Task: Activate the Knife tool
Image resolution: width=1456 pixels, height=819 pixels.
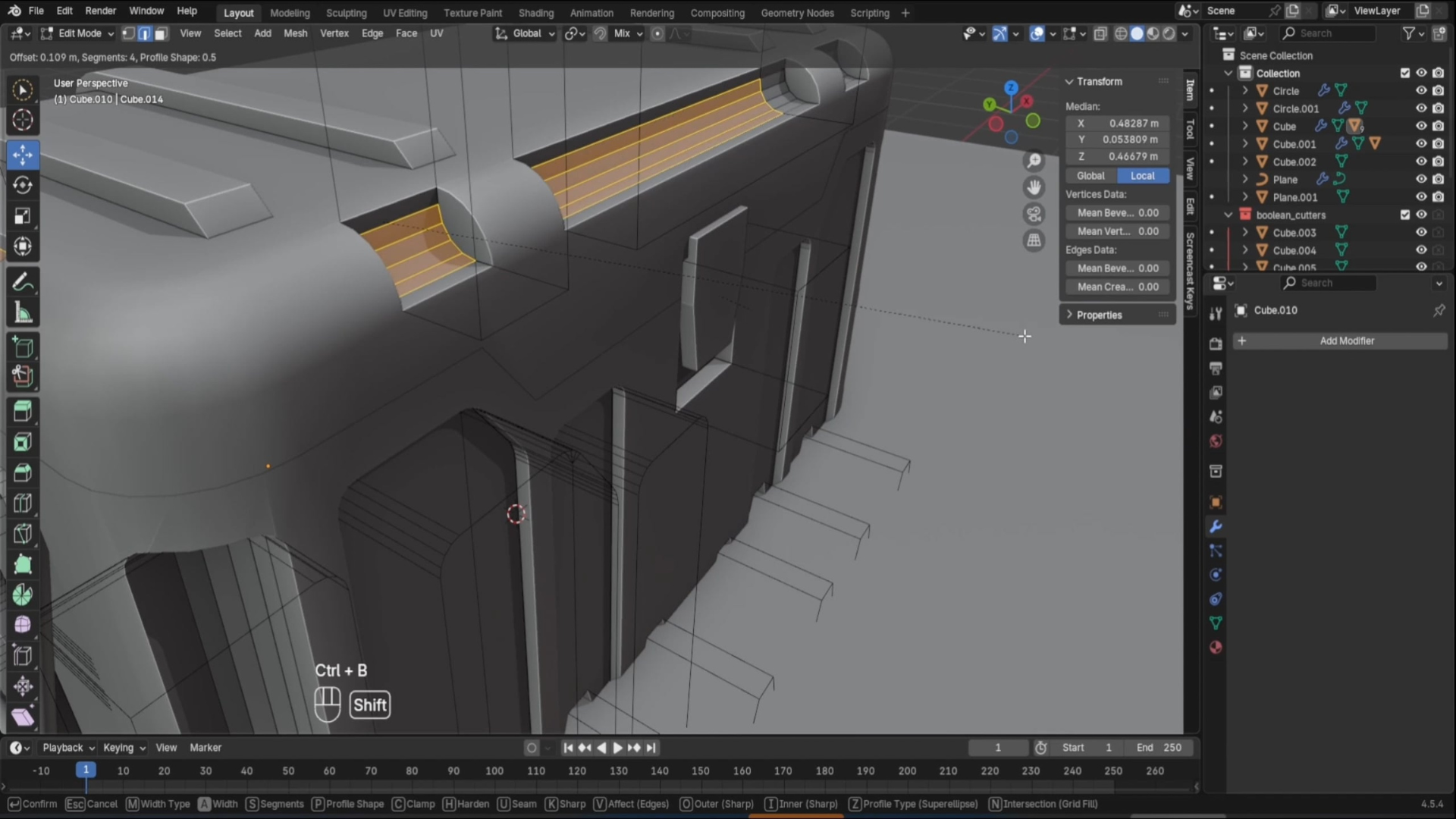Action: point(23,534)
